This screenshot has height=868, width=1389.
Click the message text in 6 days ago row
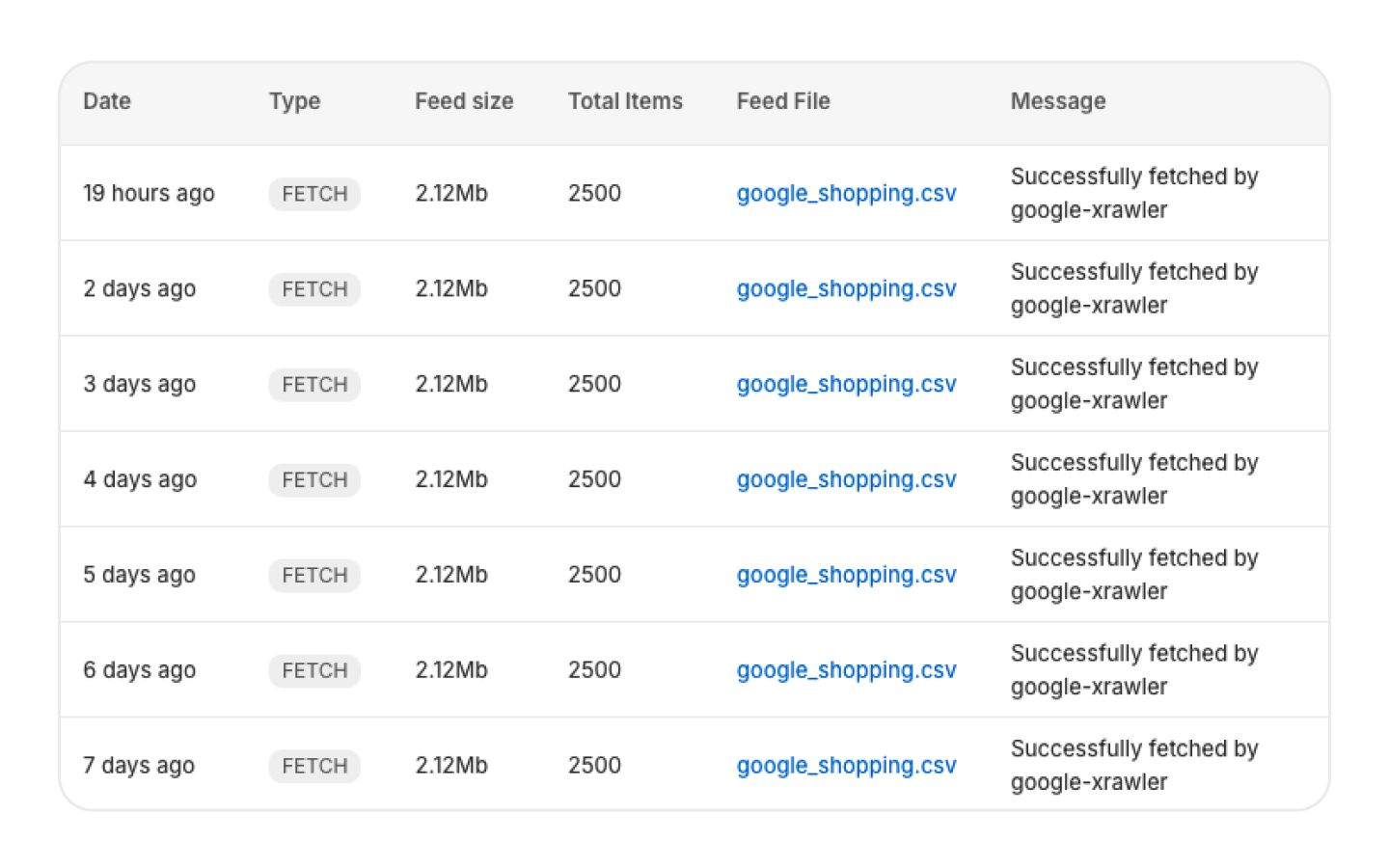pos(1133,670)
